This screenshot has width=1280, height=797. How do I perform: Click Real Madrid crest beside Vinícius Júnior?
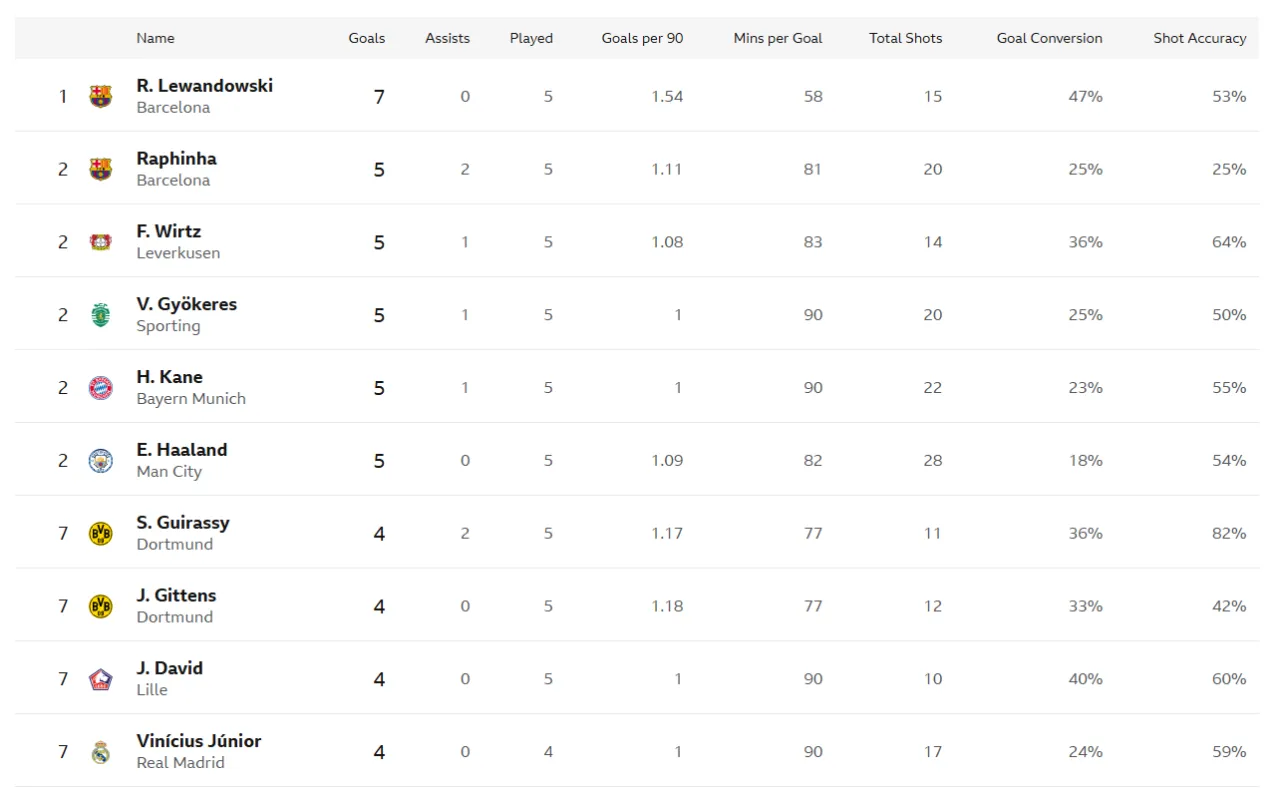(x=101, y=752)
